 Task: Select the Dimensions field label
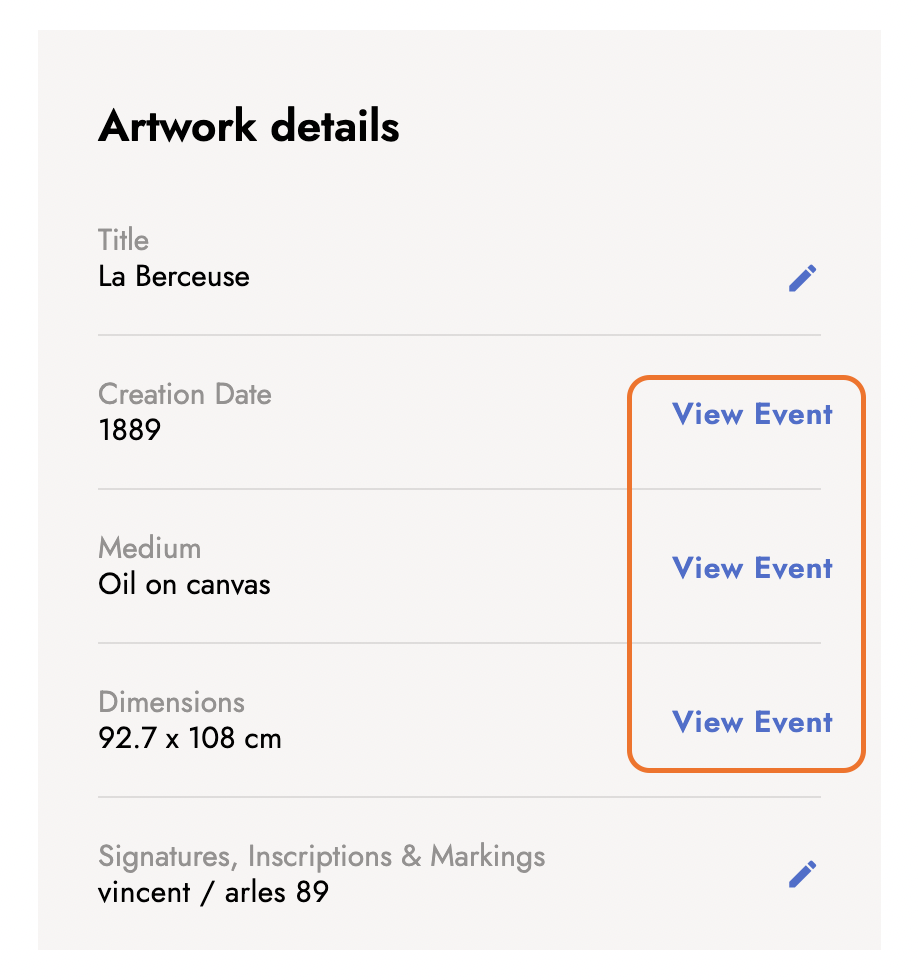click(171, 702)
